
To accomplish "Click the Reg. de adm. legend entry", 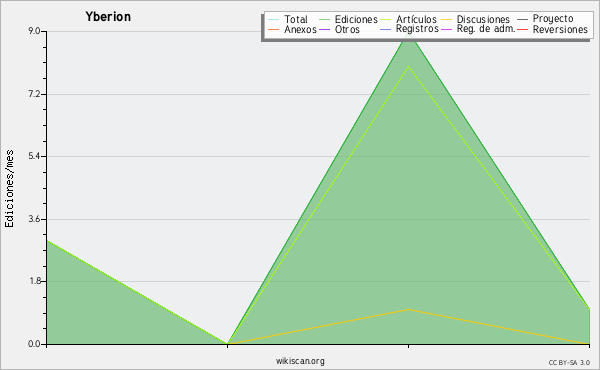I will [486, 29].
